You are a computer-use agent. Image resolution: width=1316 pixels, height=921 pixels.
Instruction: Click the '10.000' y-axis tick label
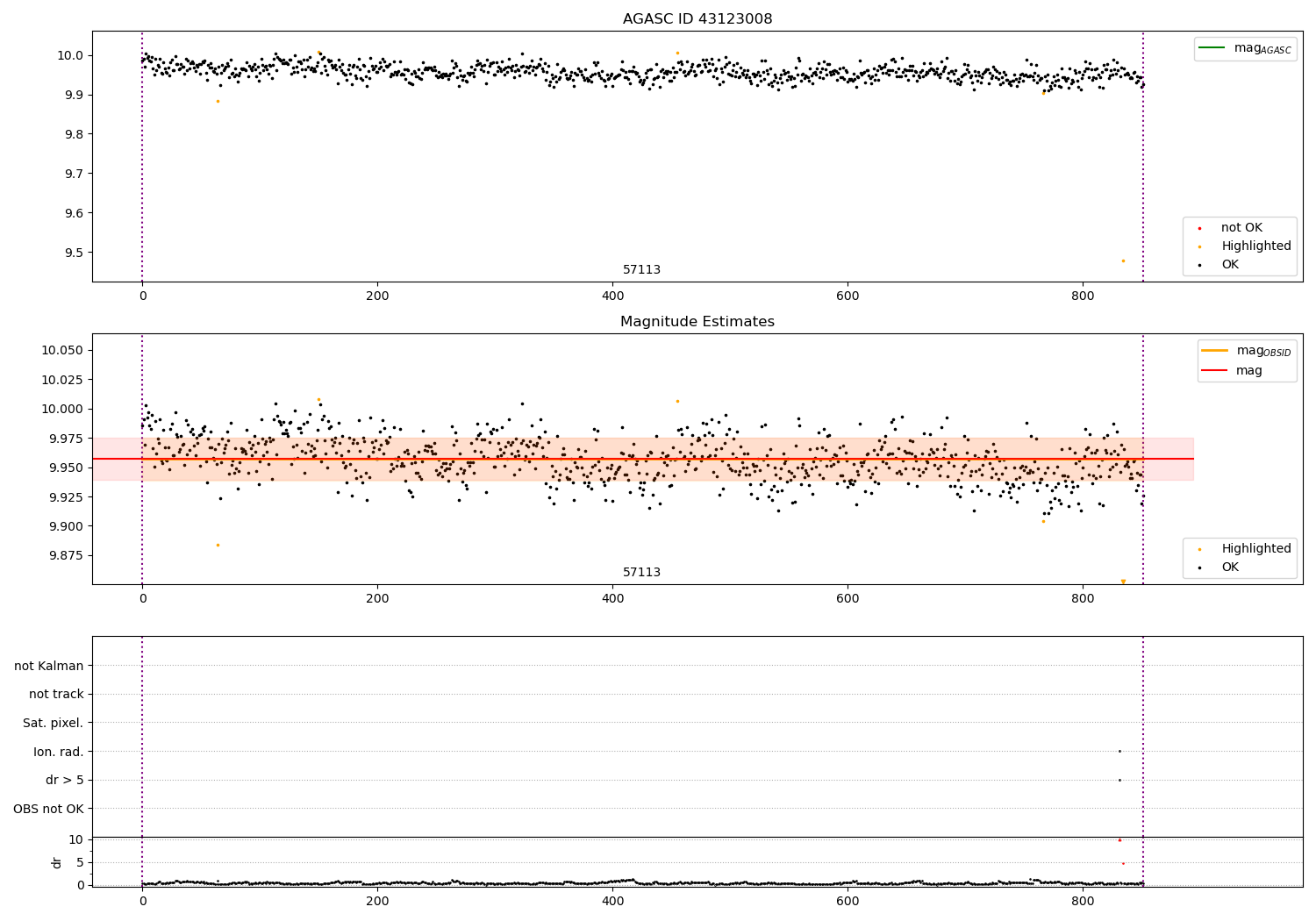[62, 409]
